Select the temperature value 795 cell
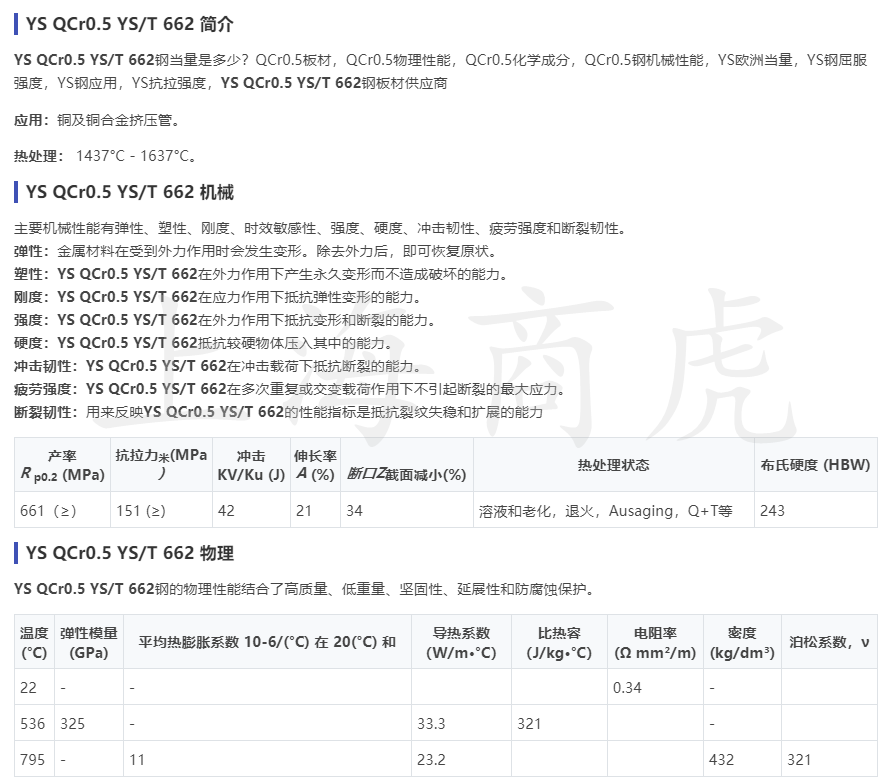 tap(32, 759)
